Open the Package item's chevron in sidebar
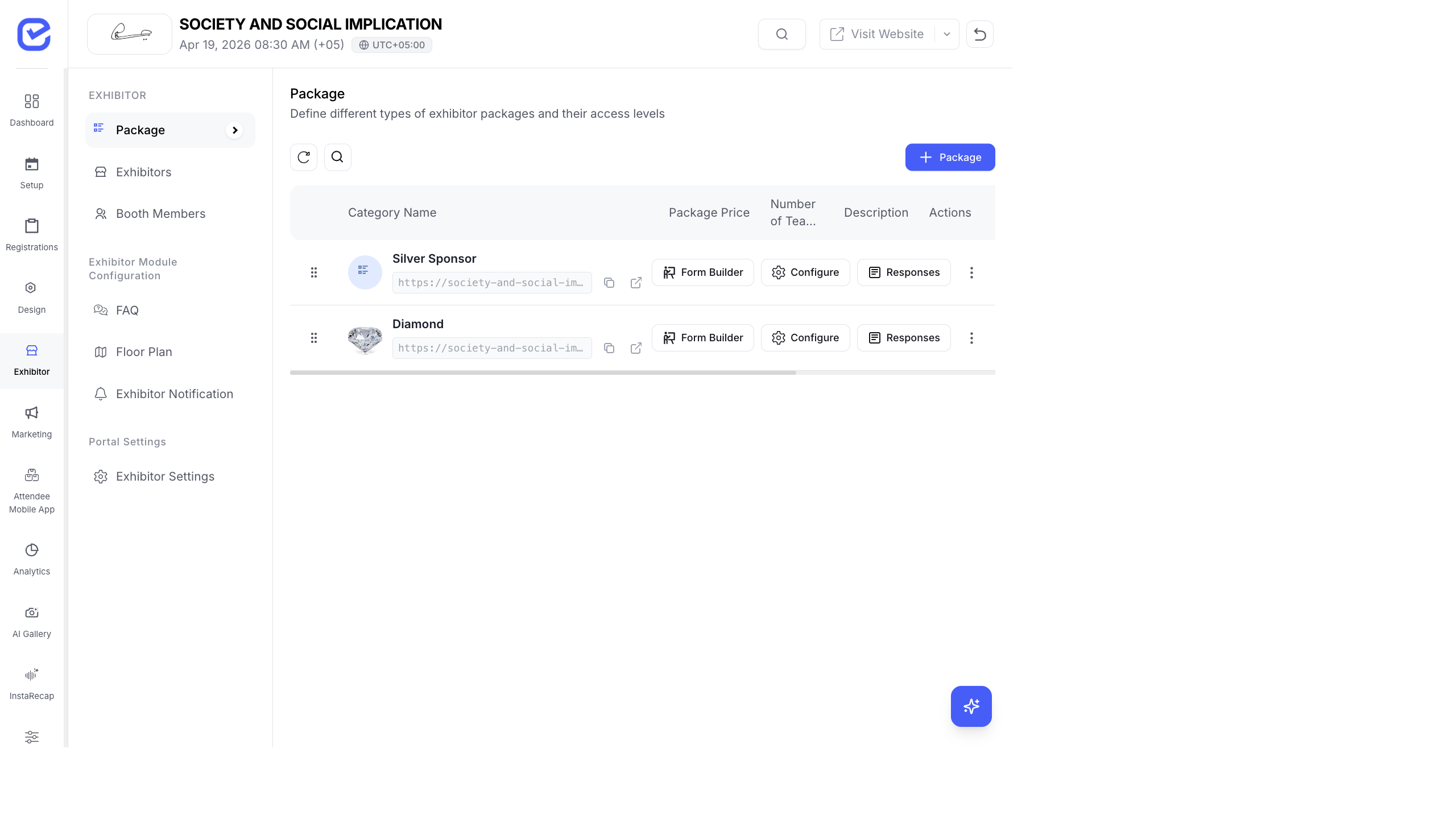The width and height of the screenshot is (1456, 819). point(235,130)
